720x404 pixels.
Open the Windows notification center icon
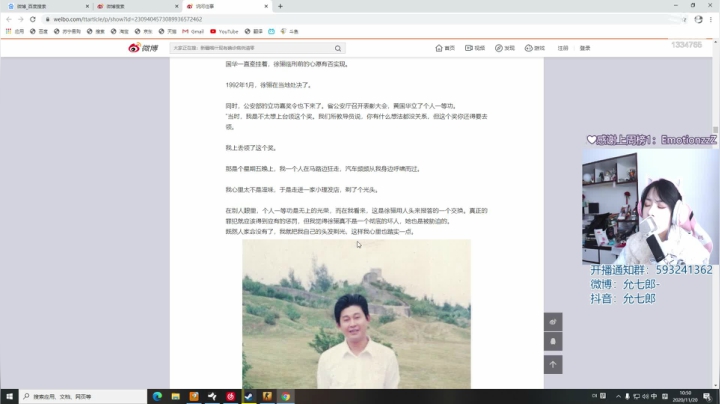coord(707,396)
